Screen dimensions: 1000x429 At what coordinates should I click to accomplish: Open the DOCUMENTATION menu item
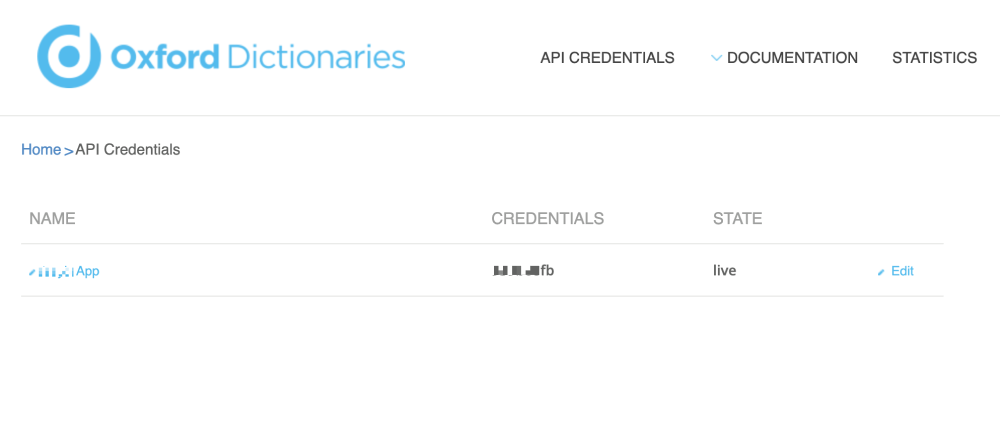[x=792, y=58]
